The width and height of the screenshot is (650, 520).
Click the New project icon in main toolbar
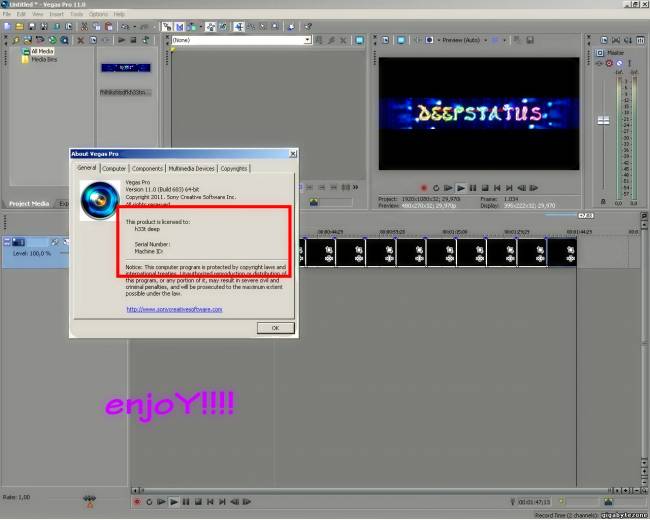(7, 27)
